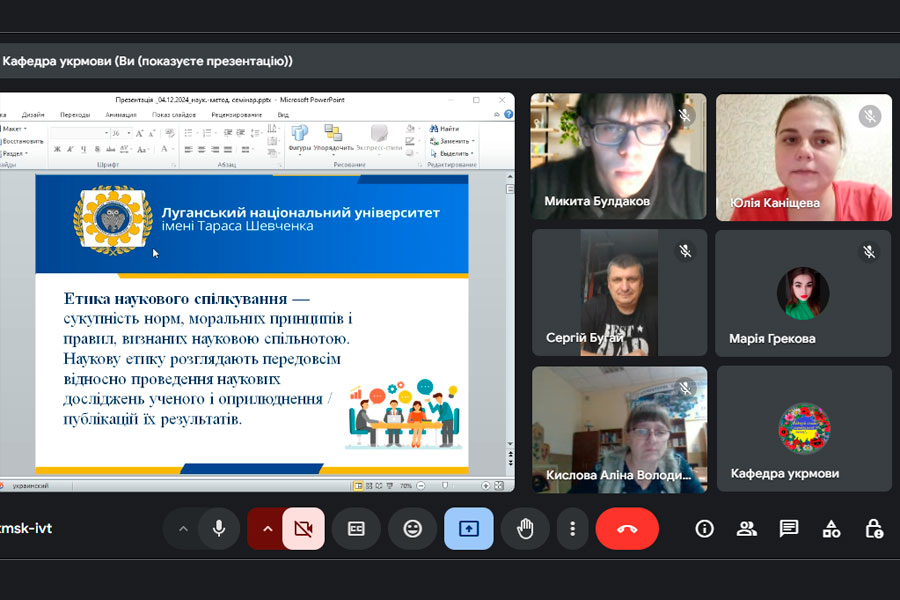Click Найти find button
900x600 pixels.
(445, 129)
